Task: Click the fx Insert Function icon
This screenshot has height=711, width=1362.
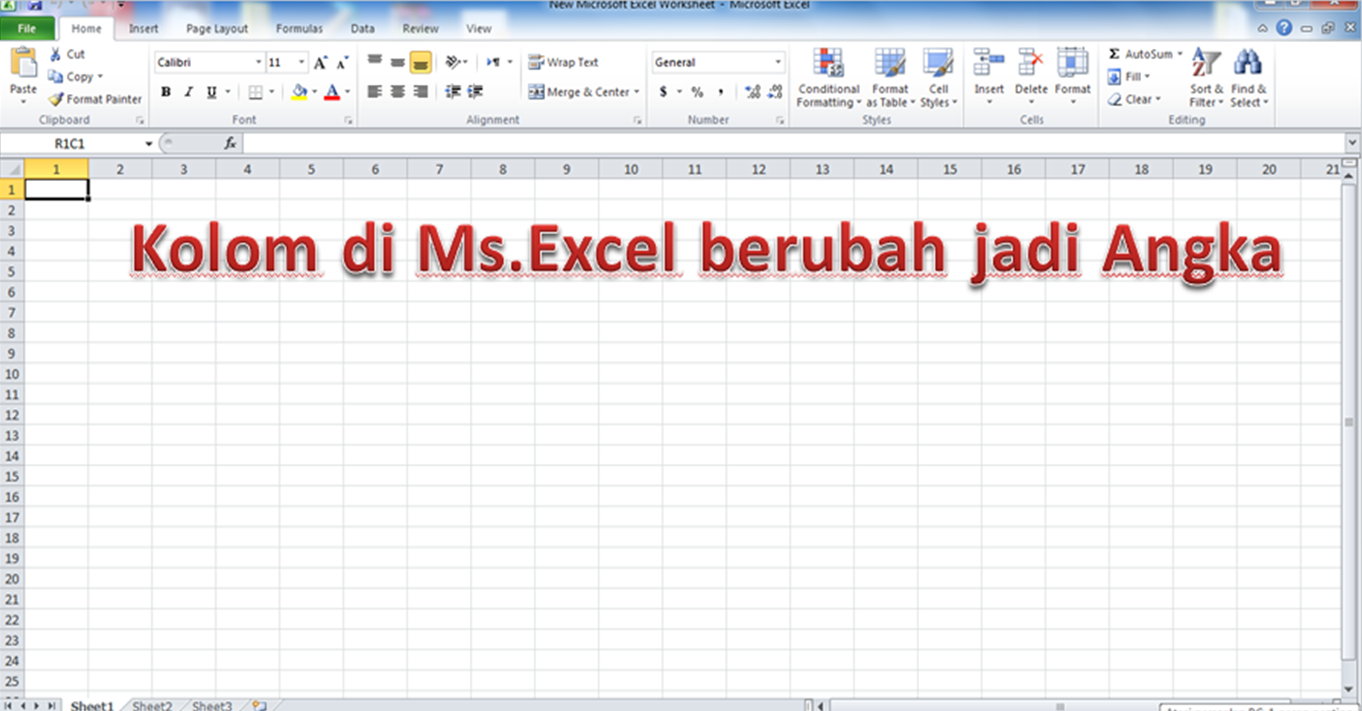Action: click(230, 144)
